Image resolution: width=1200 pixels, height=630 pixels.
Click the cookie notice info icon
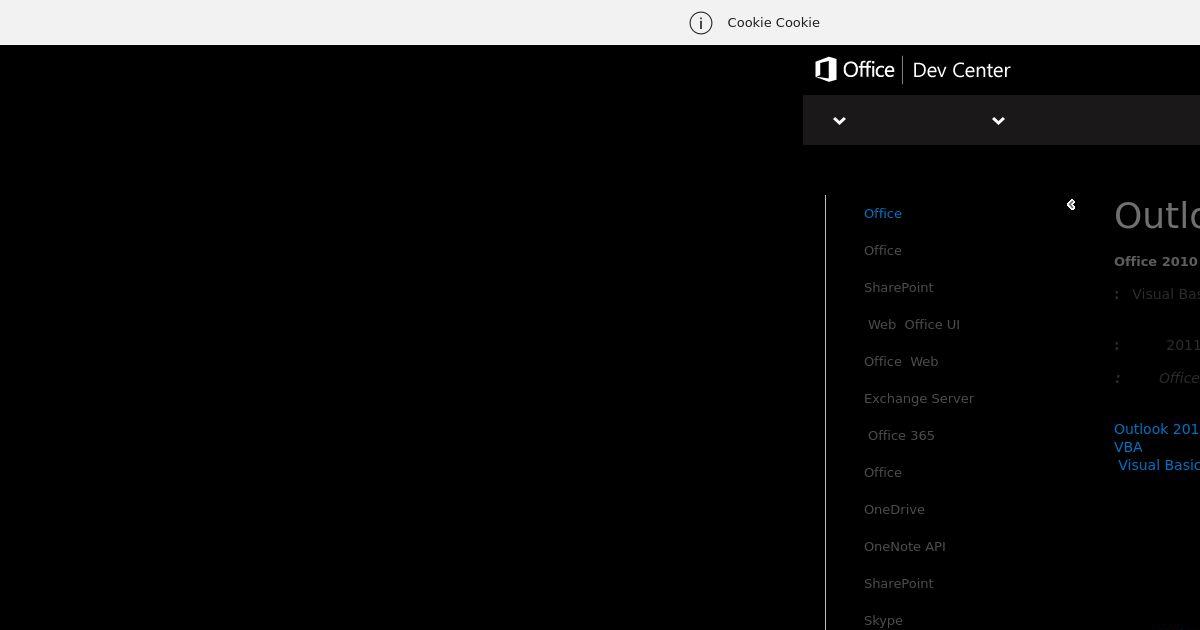(x=701, y=23)
